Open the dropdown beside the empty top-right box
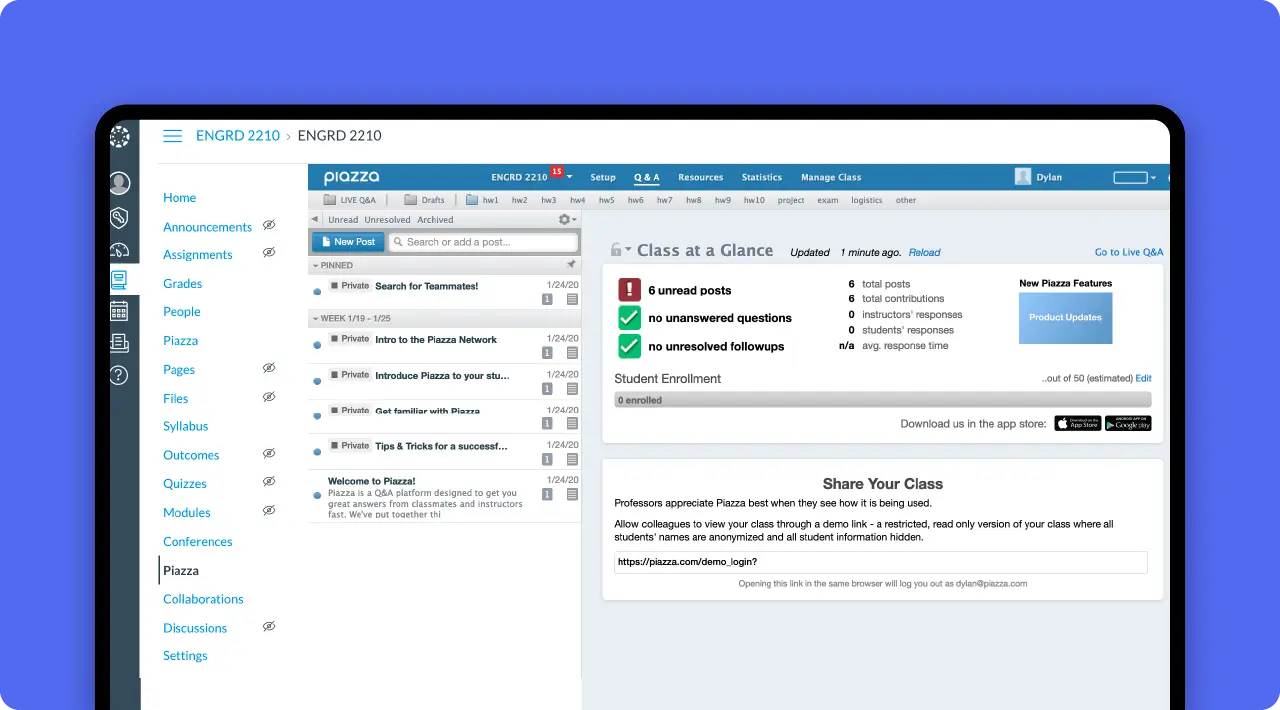This screenshot has height=710, width=1280. [x=1153, y=178]
